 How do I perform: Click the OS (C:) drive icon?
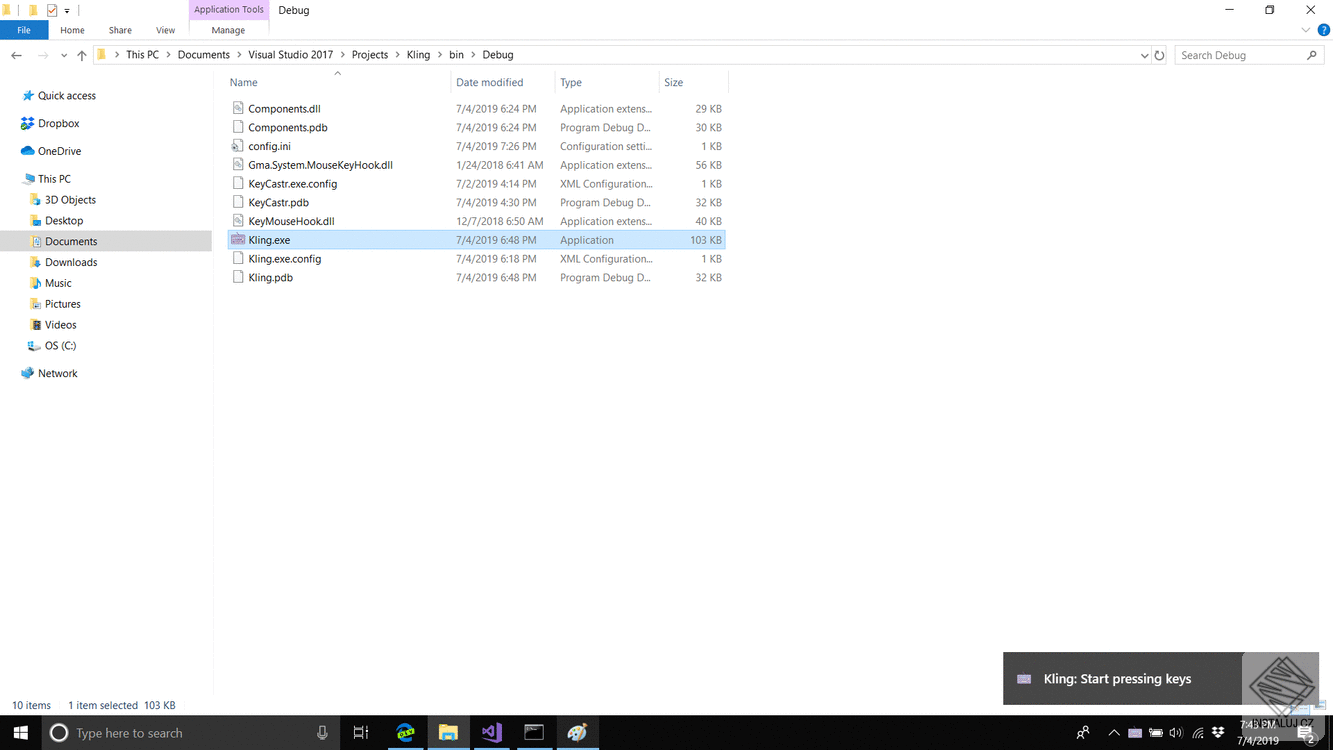pyautogui.click(x=35, y=346)
